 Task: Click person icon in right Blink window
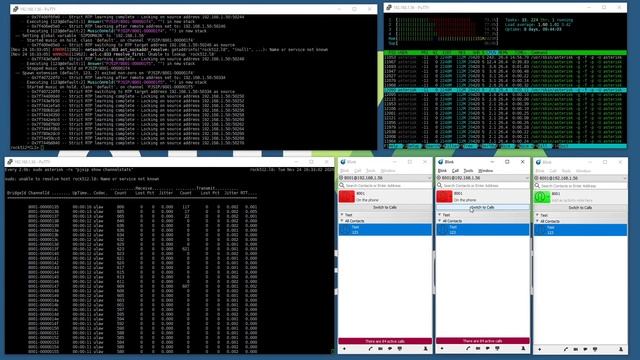(x=621, y=349)
